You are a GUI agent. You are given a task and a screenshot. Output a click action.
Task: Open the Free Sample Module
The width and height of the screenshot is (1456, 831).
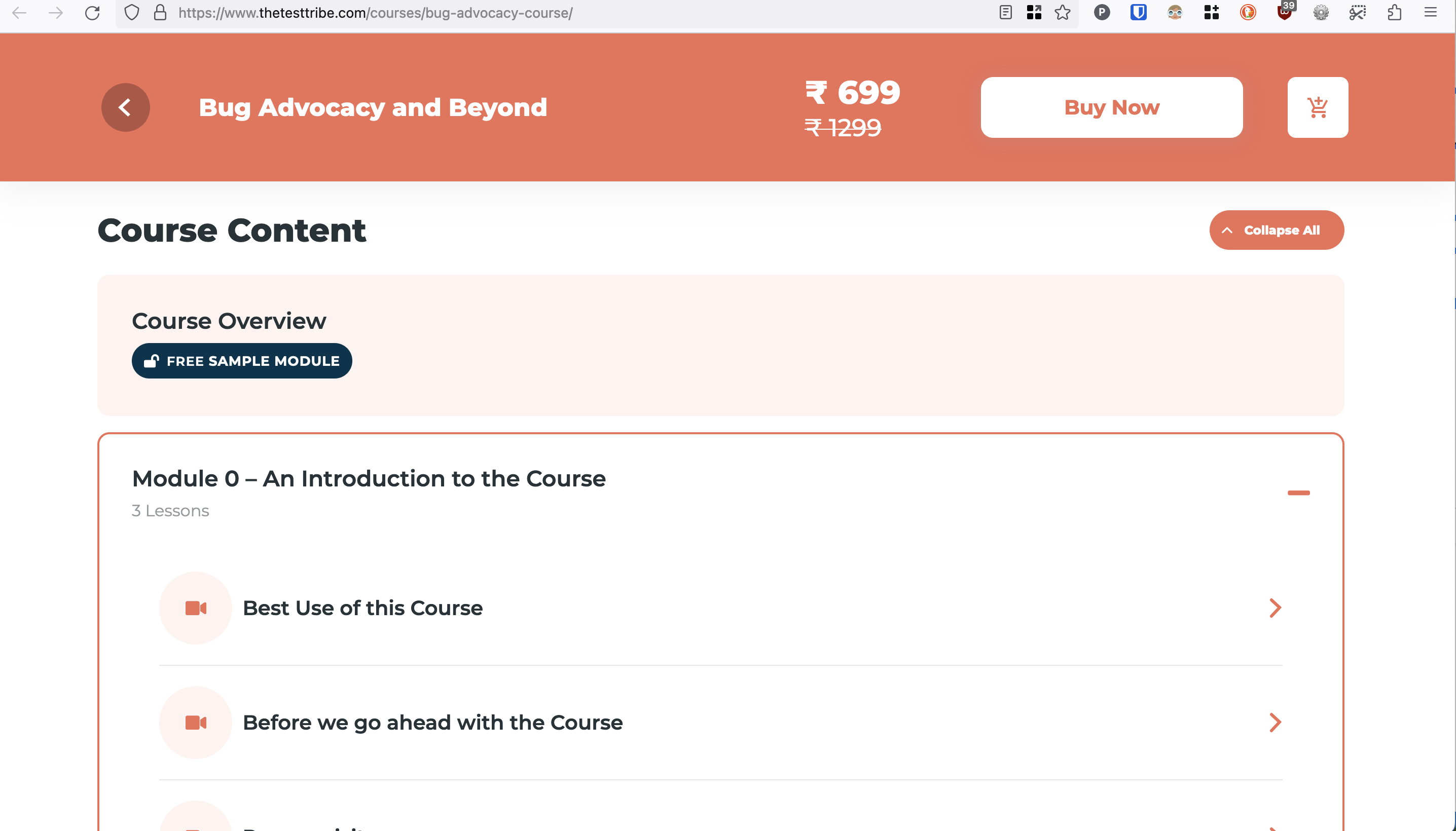[241, 361]
